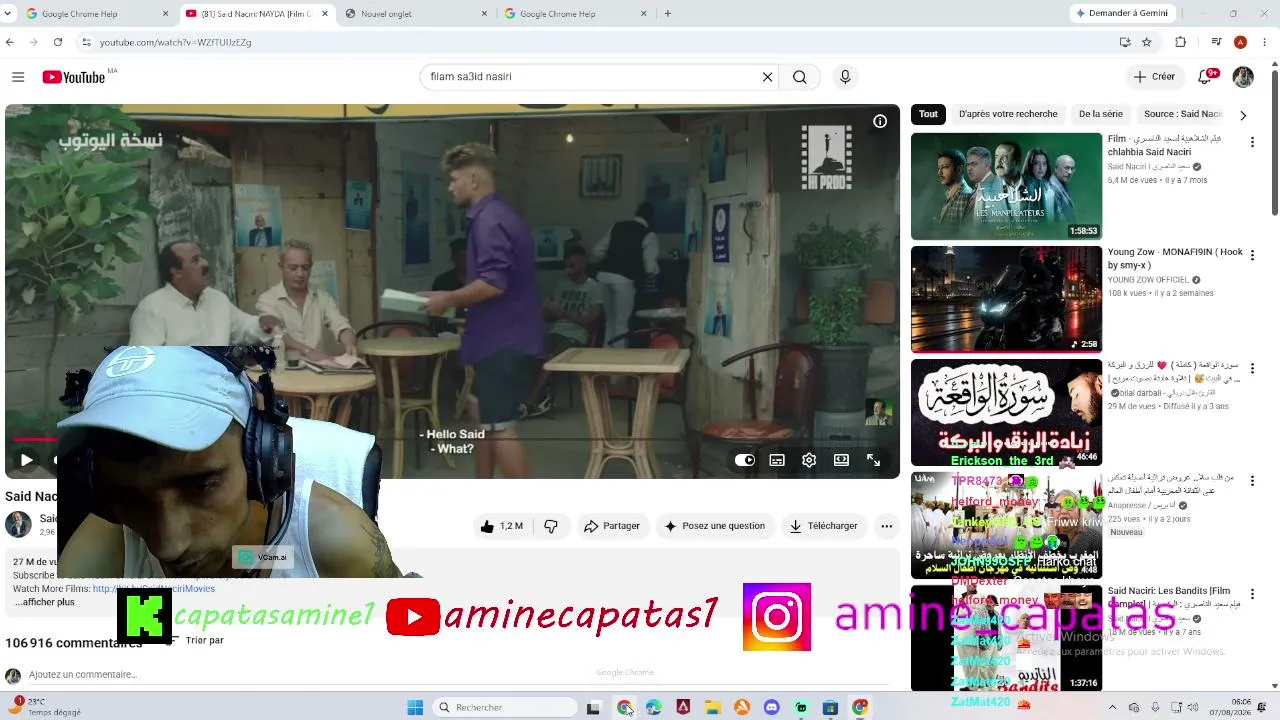Play the video
The image size is (1280, 720).
27,460
